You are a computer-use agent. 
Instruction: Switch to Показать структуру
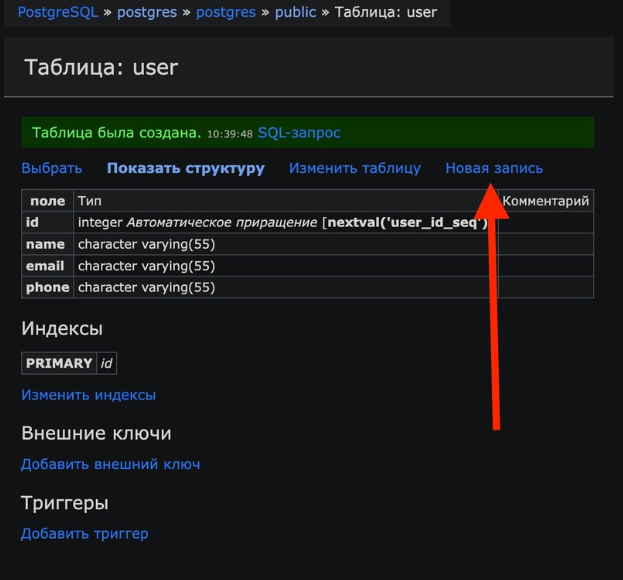click(x=186, y=168)
